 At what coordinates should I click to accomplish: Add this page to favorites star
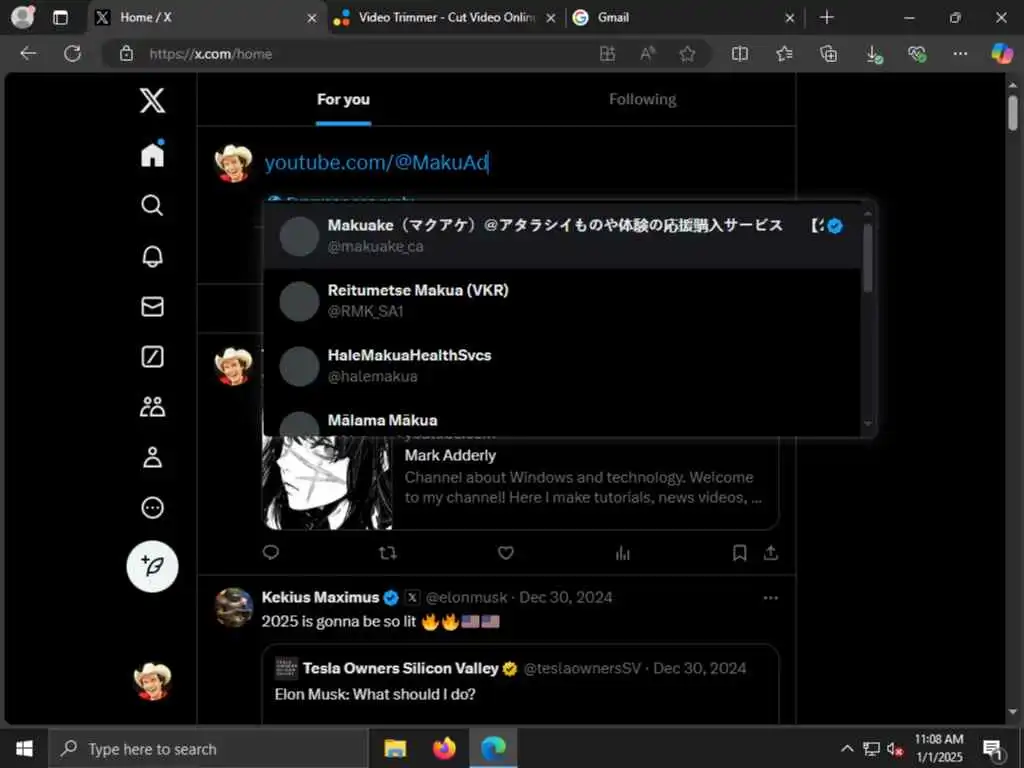[x=687, y=54]
